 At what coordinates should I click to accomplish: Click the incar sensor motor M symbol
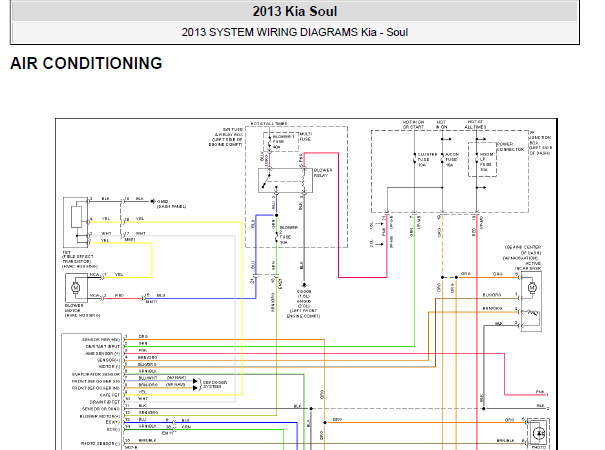532,288
